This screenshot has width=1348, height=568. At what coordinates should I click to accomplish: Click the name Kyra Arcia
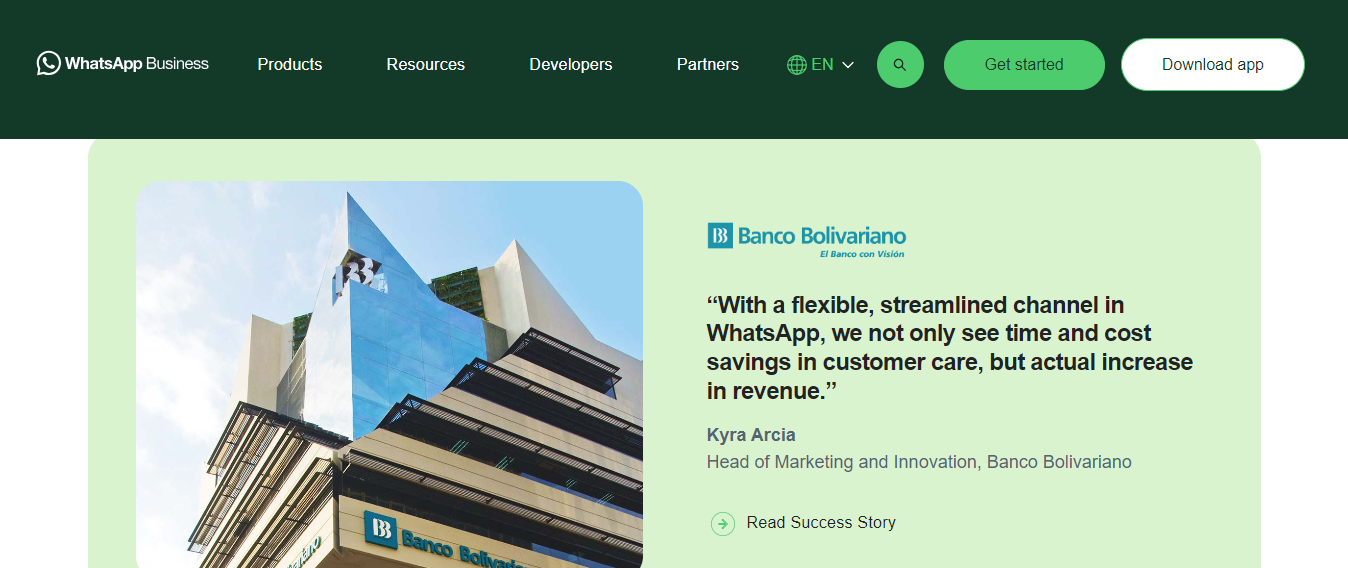751,434
